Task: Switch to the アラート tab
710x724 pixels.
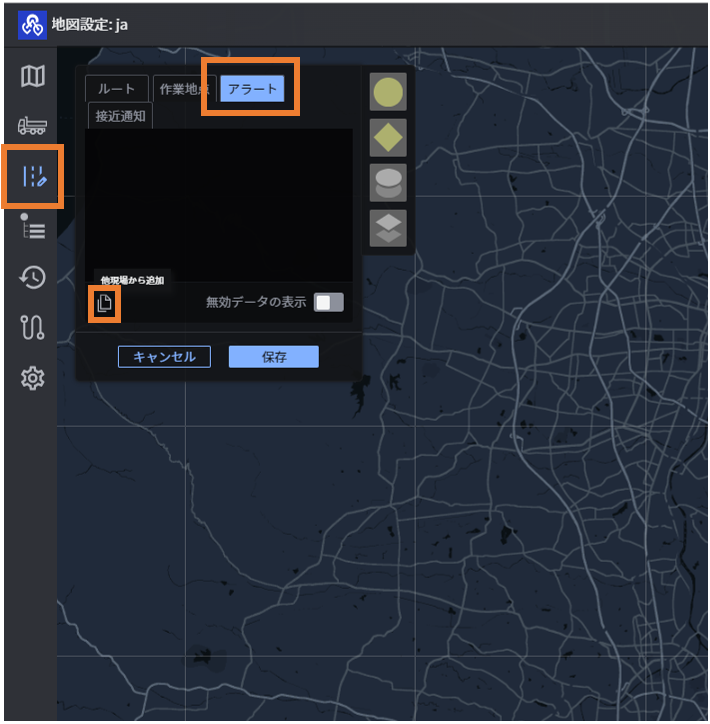Action: (252, 89)
